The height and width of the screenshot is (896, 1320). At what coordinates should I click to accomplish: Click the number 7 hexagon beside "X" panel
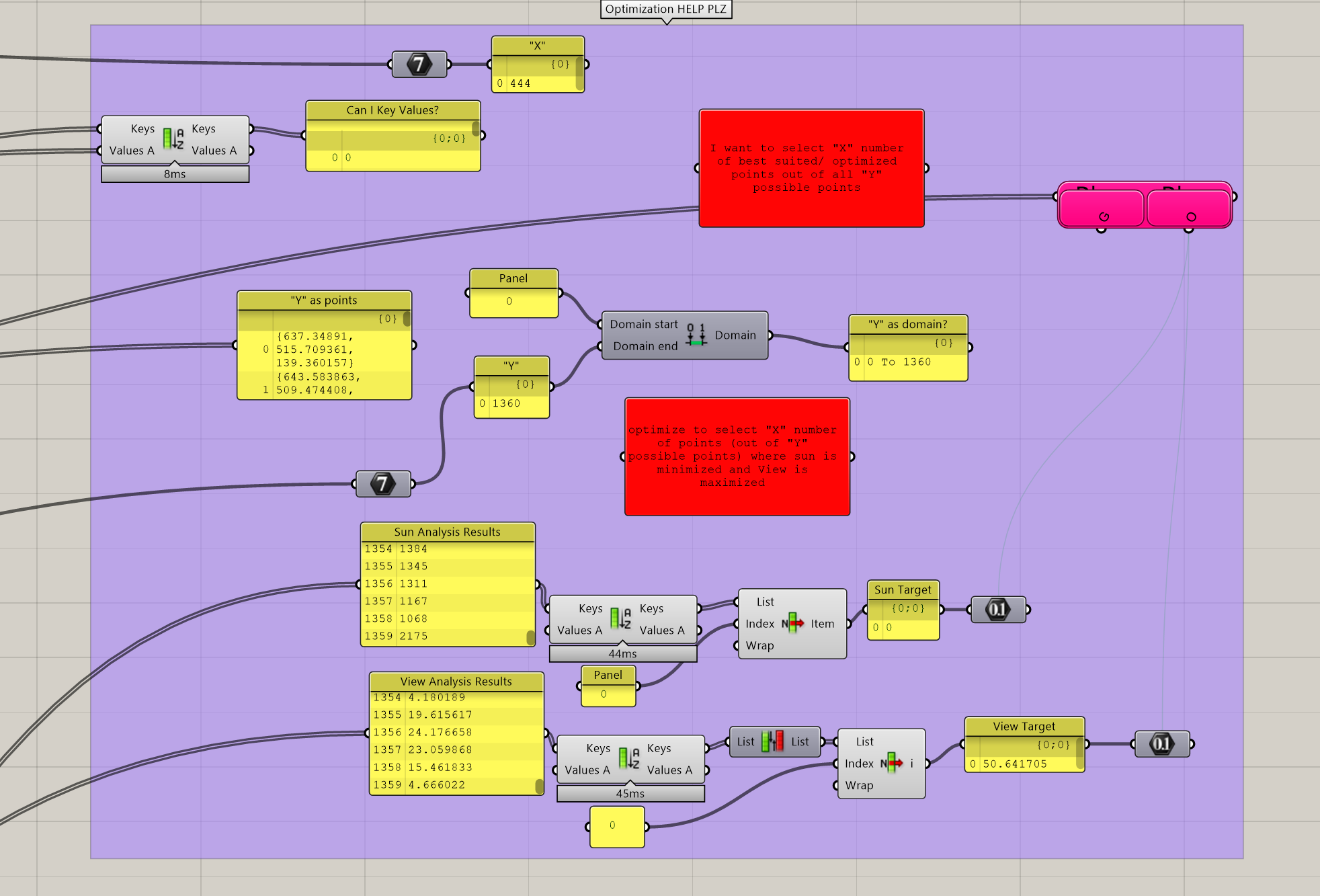point(419,65)
